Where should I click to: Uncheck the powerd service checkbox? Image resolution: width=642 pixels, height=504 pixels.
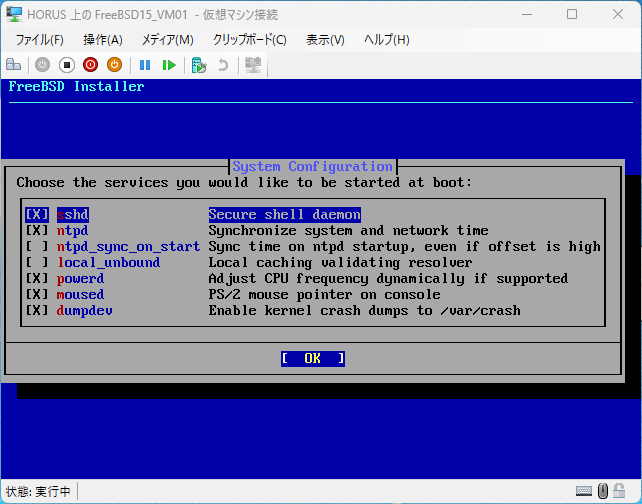(37, 278)
